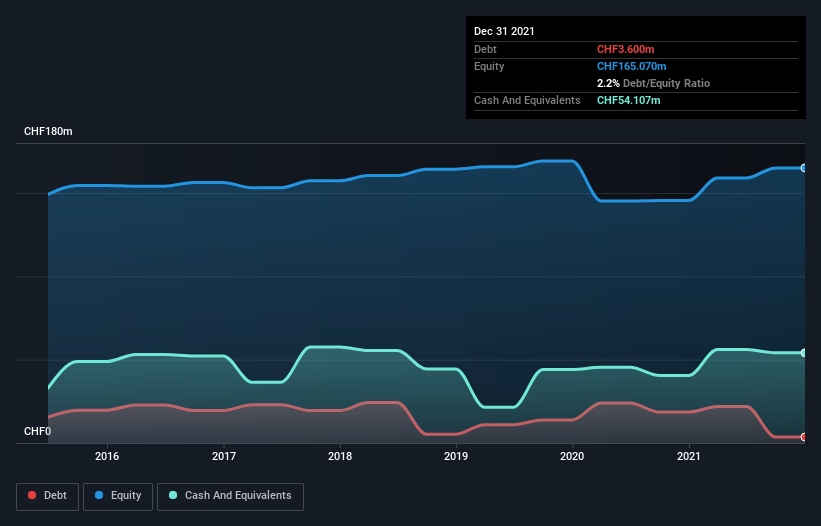Click the CHF3.600m debt value

626,49
